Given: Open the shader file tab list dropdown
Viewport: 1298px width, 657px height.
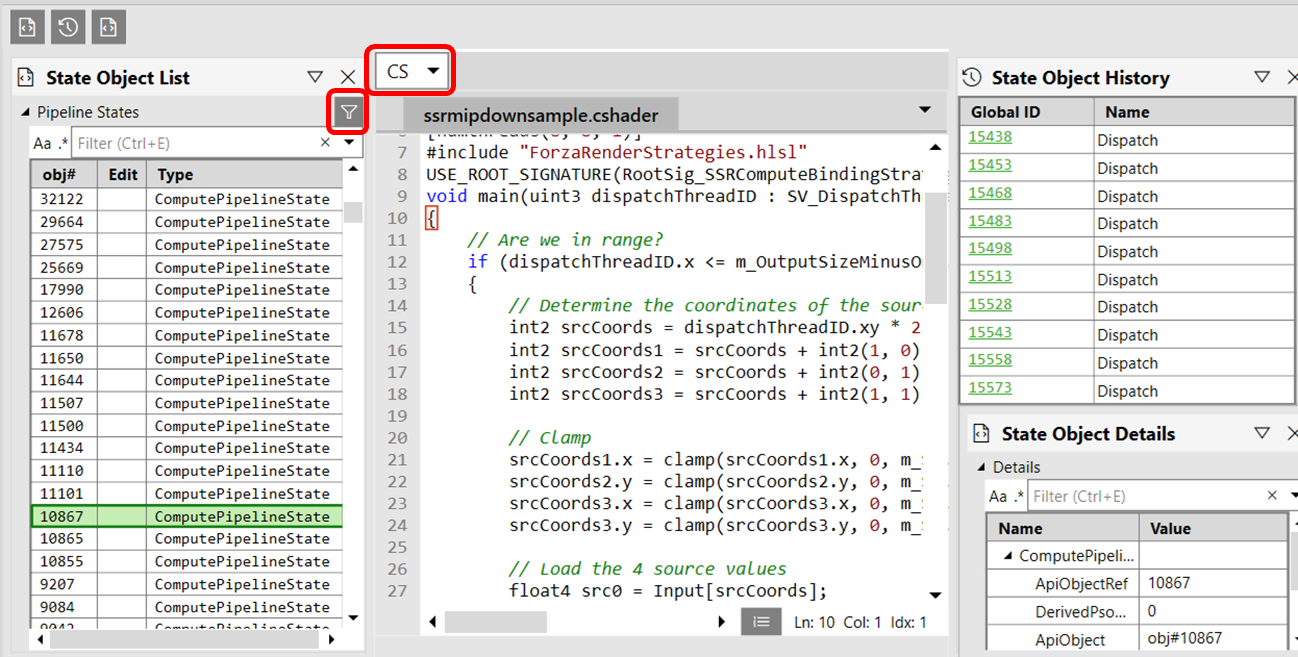Looking at the screenshot, I should [924, 110].
